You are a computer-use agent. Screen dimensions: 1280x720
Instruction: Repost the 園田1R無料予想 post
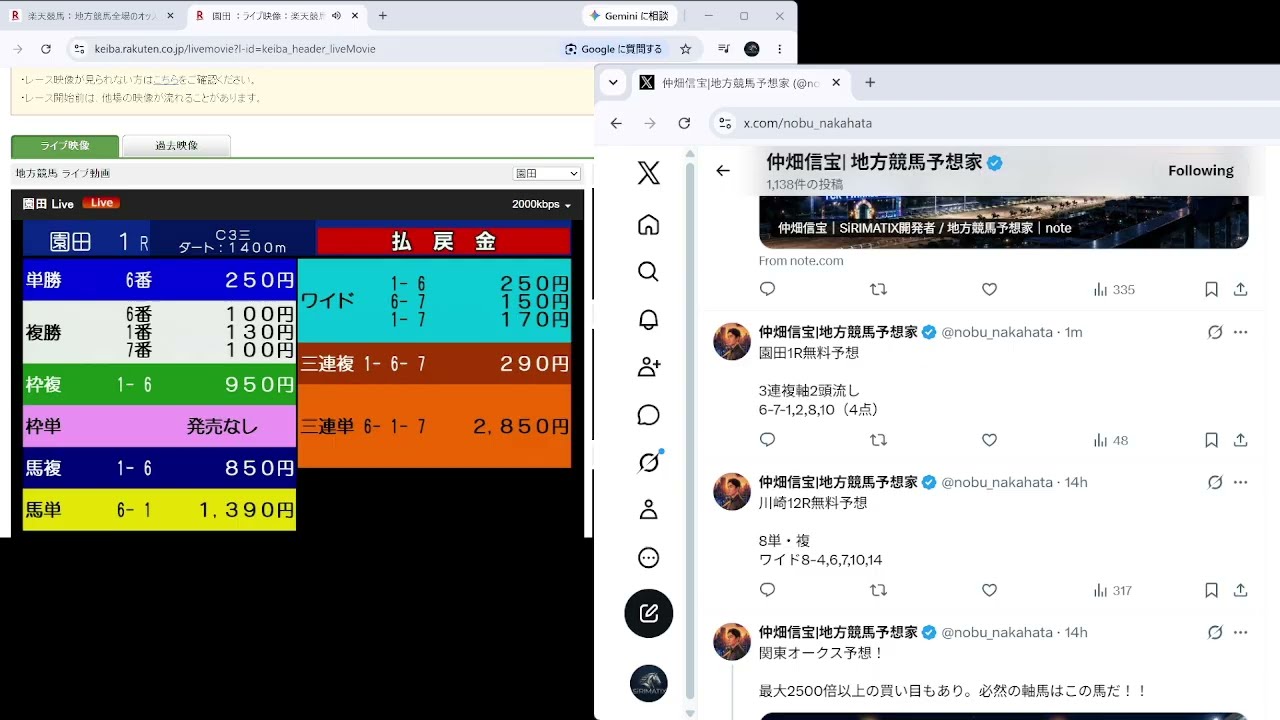878,440
